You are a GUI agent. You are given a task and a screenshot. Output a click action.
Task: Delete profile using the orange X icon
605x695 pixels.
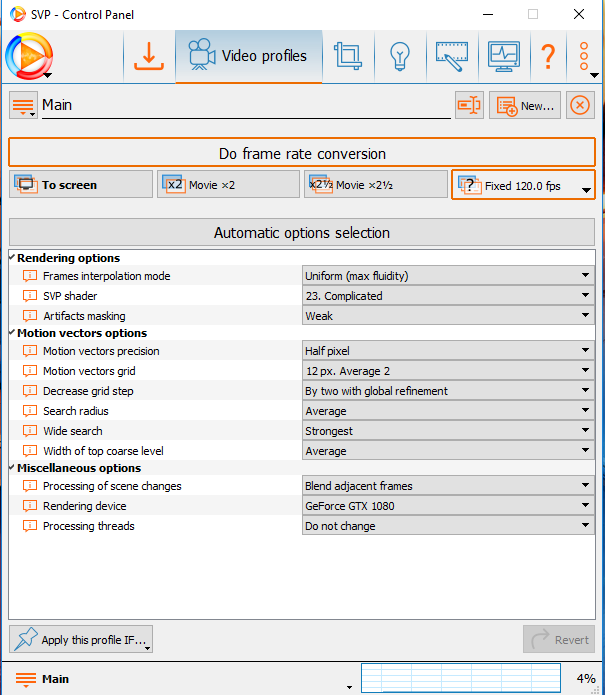click(580, 105)
